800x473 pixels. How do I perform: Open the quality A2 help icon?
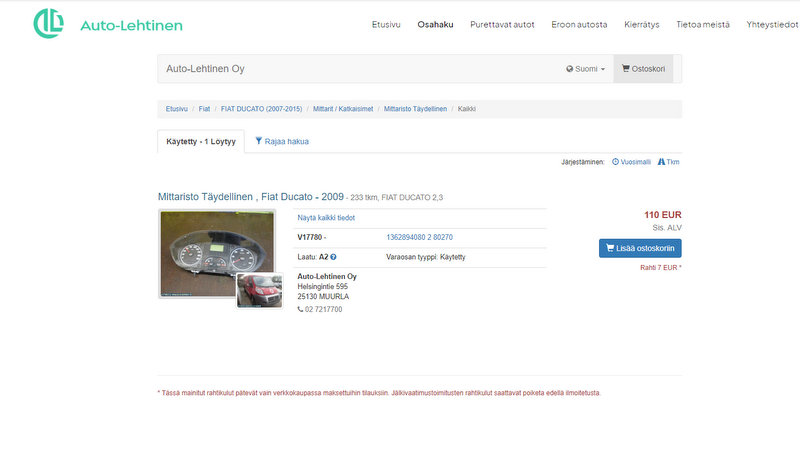coord(333,257)
